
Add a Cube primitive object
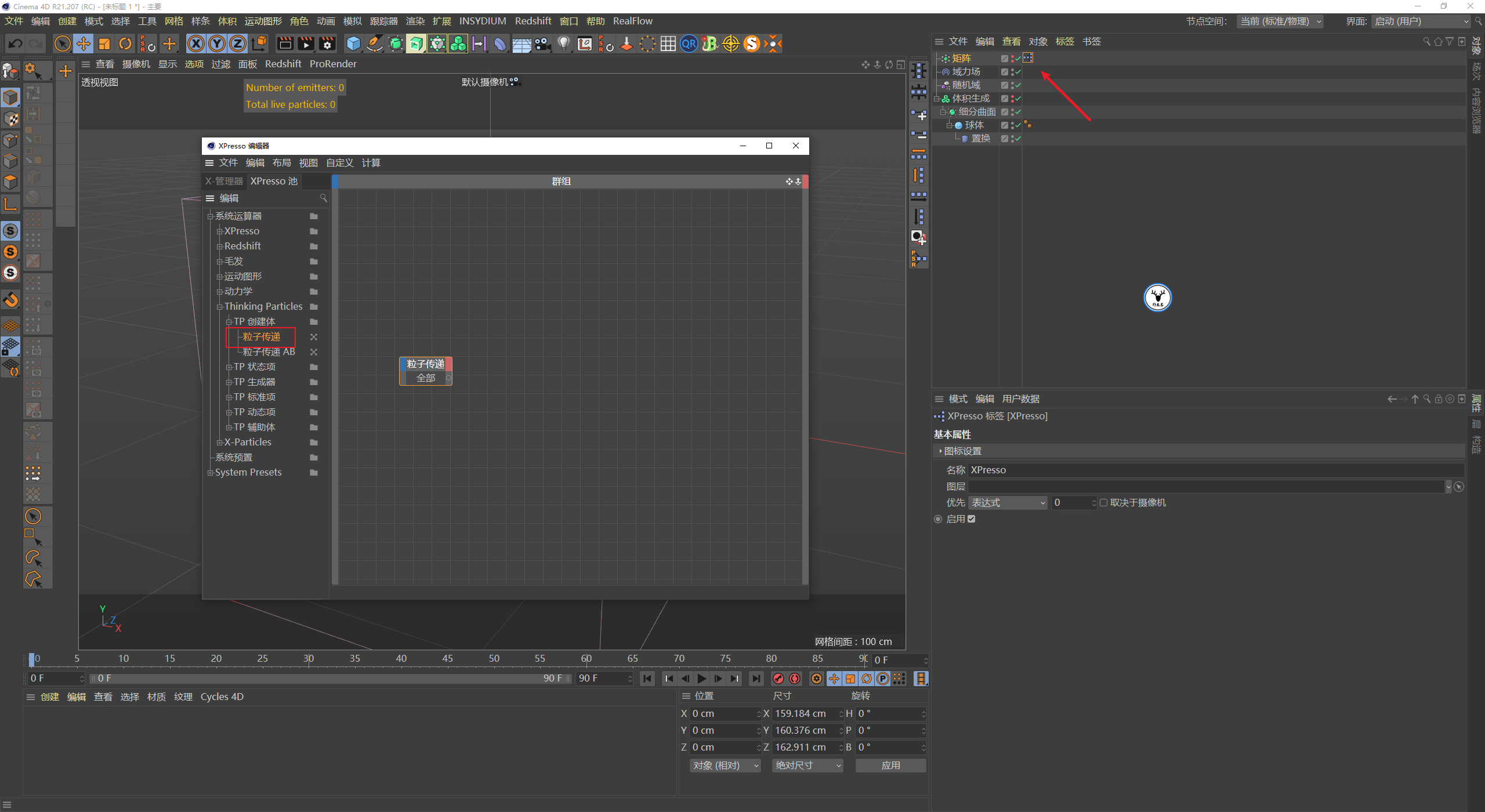tap(353, 43)
